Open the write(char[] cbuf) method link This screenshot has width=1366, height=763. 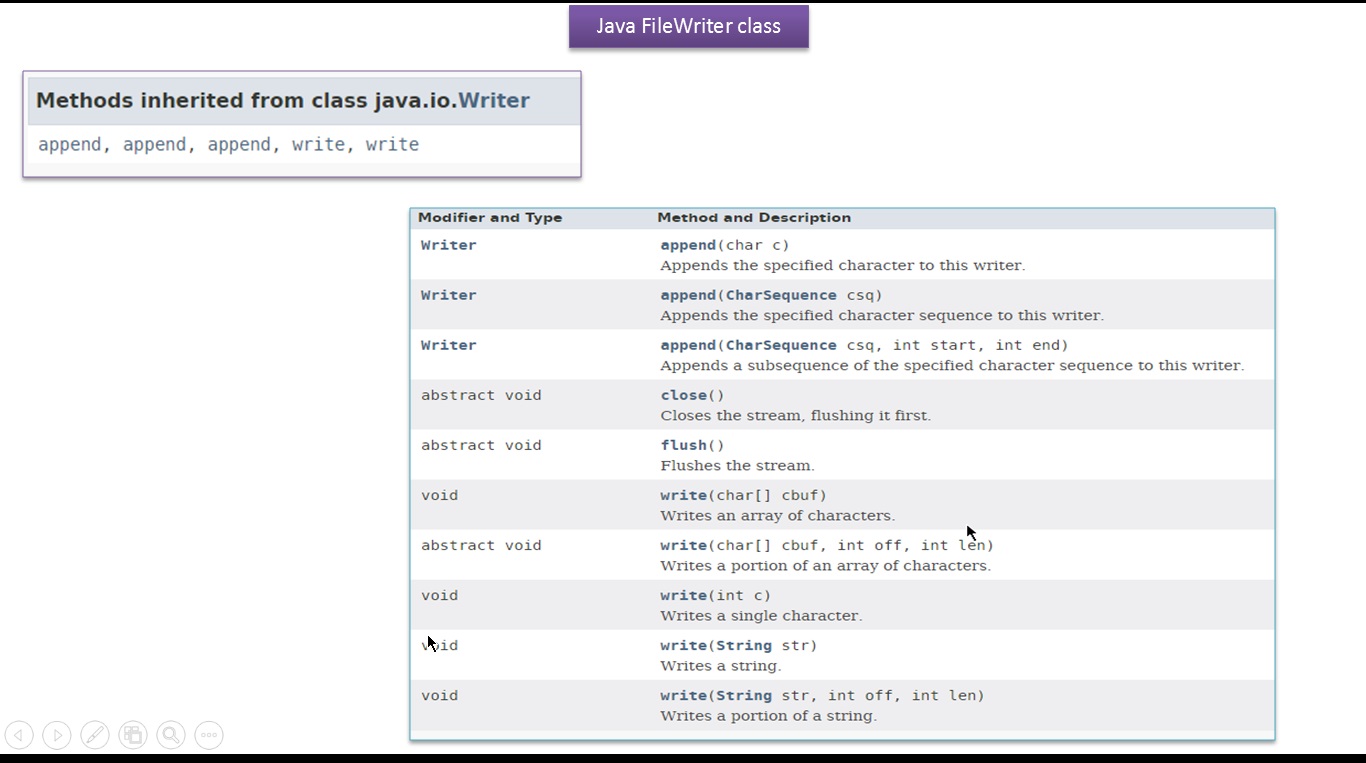[x=684, y=495]
